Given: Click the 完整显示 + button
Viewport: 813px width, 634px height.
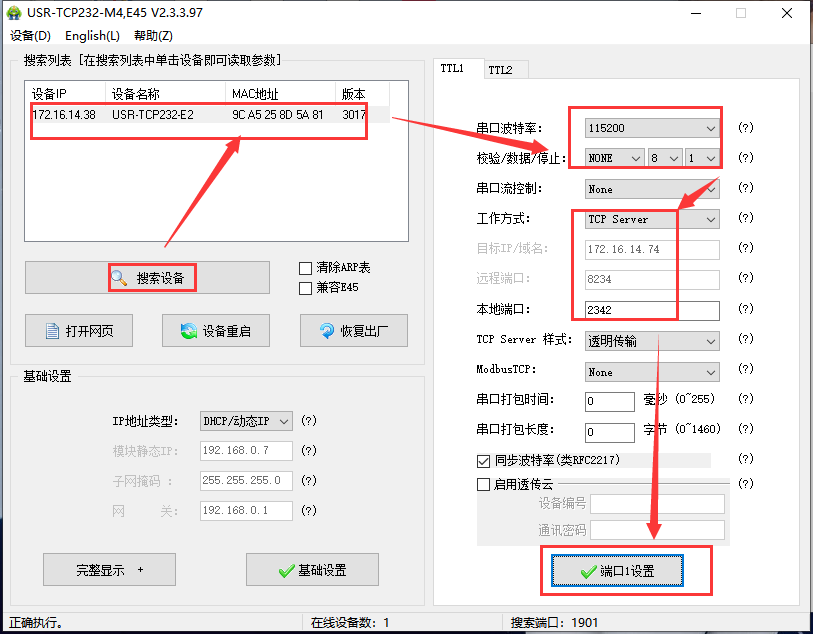Looking at the screenshot, I should tap(109, 570).
